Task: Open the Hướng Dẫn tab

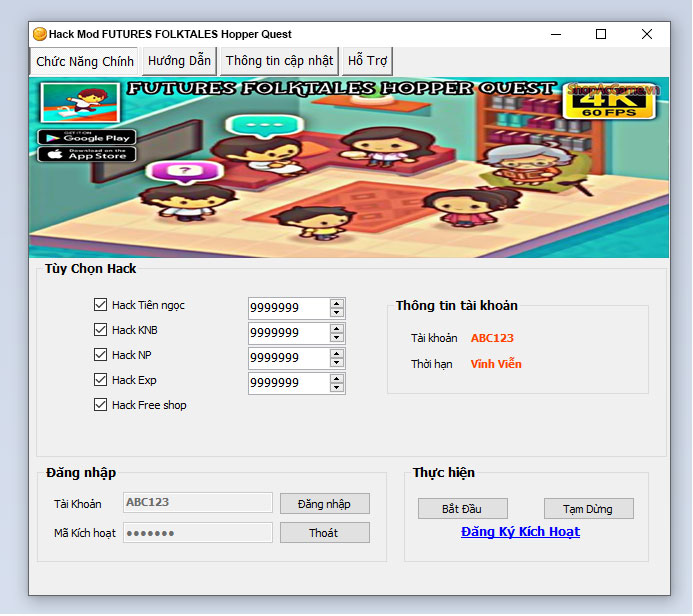Action: point(179,61)
